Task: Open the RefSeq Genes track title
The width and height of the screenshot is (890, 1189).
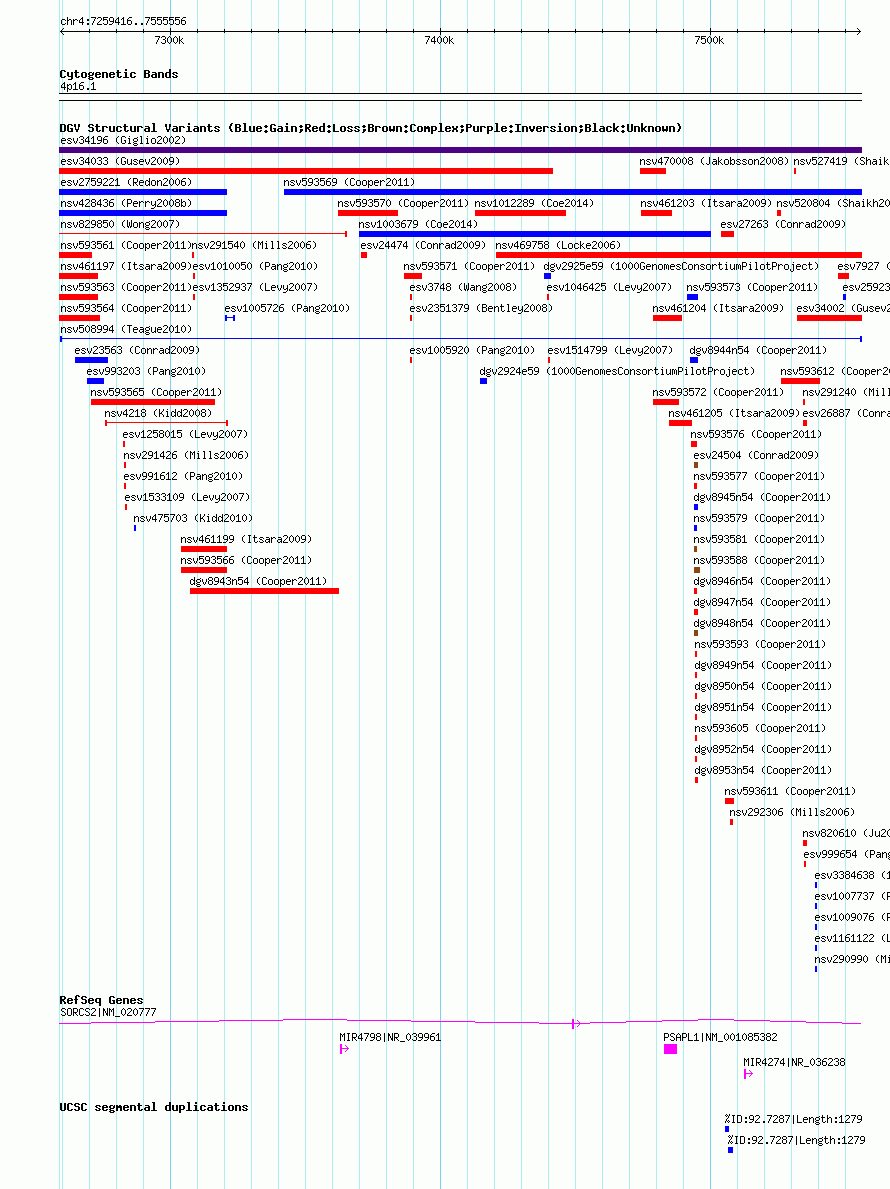Action: [102, 1000]
